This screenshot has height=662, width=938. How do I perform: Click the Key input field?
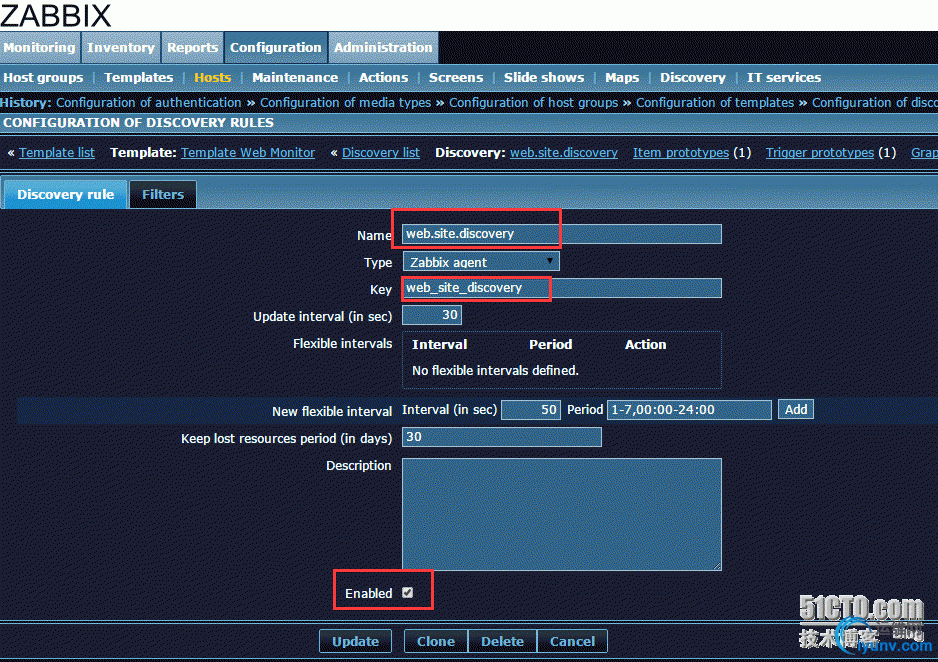pyautogui.click(x=562, y=288)
